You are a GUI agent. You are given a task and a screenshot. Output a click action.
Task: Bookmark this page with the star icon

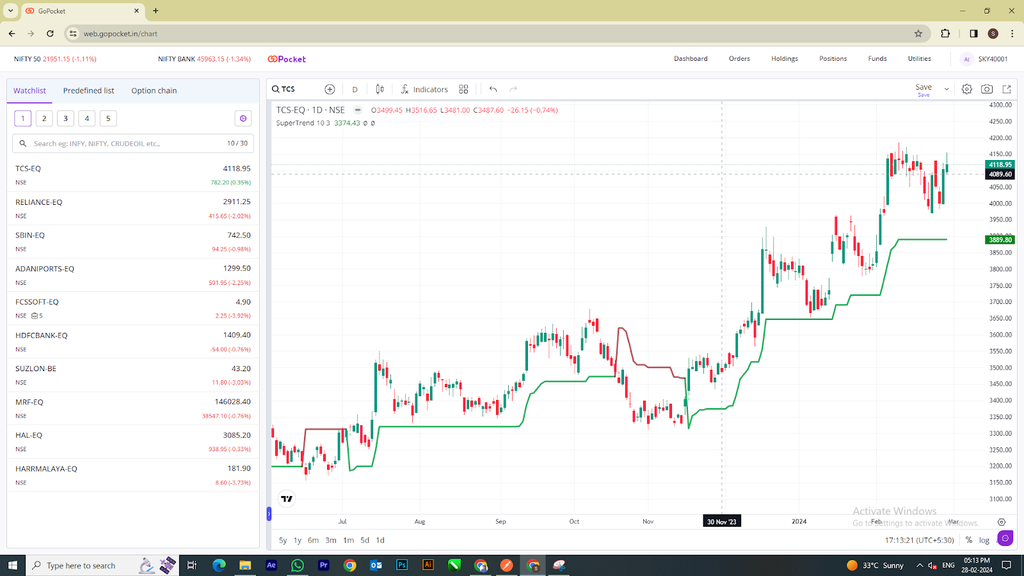[x=918, y=34]
